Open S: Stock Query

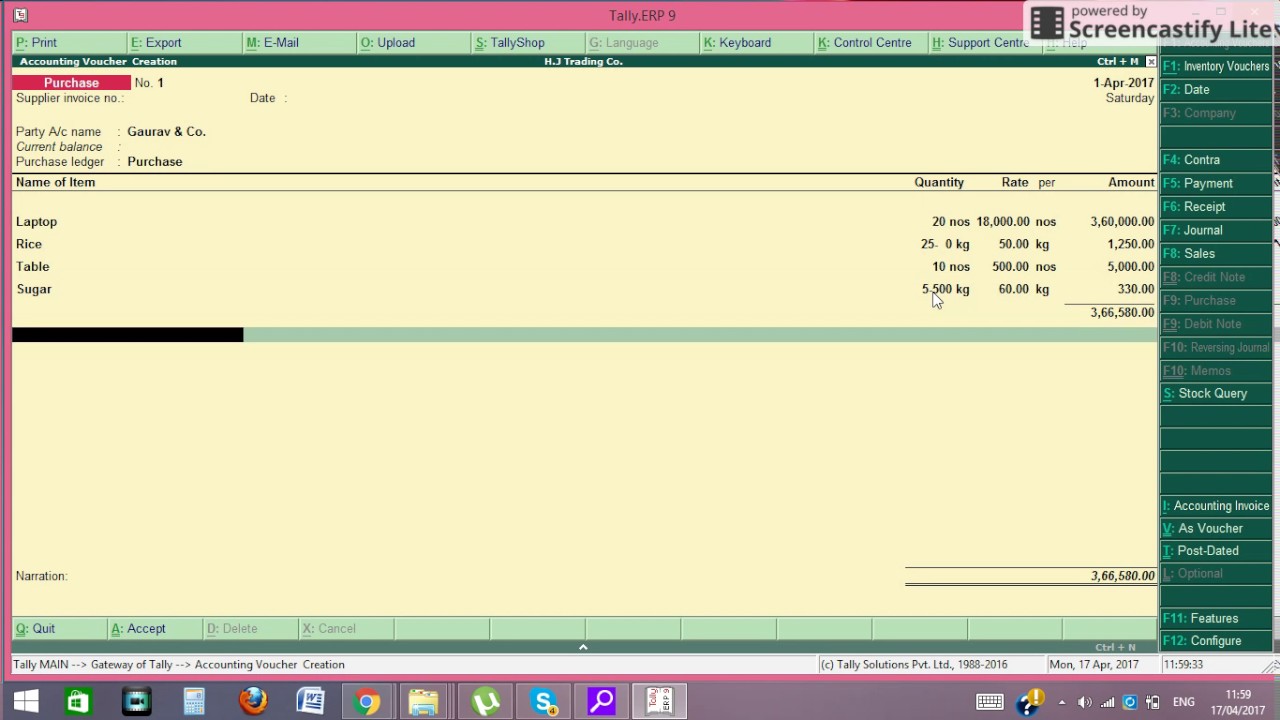tap(1216, 394)
